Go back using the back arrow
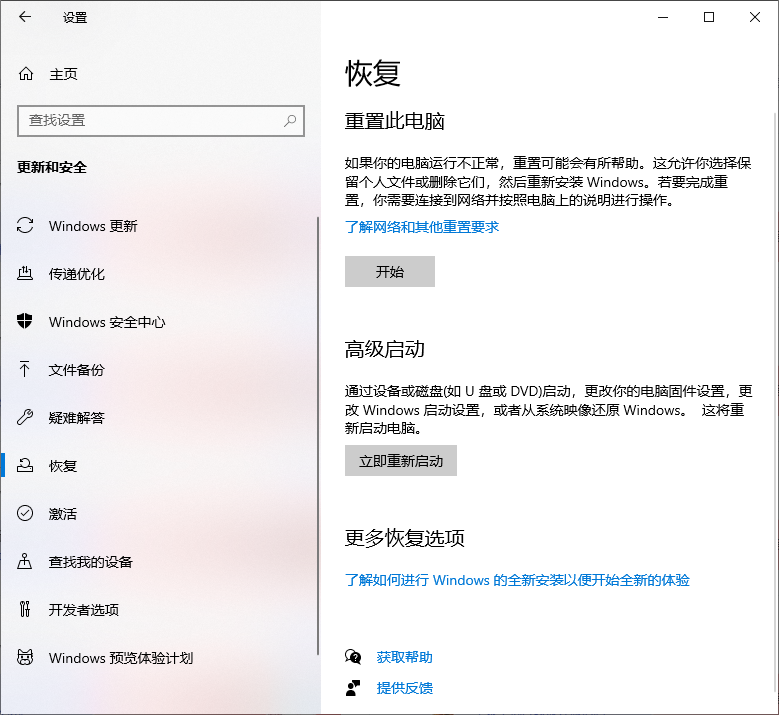The width and height of the screenshot is (779, 715). pos(25,17)
